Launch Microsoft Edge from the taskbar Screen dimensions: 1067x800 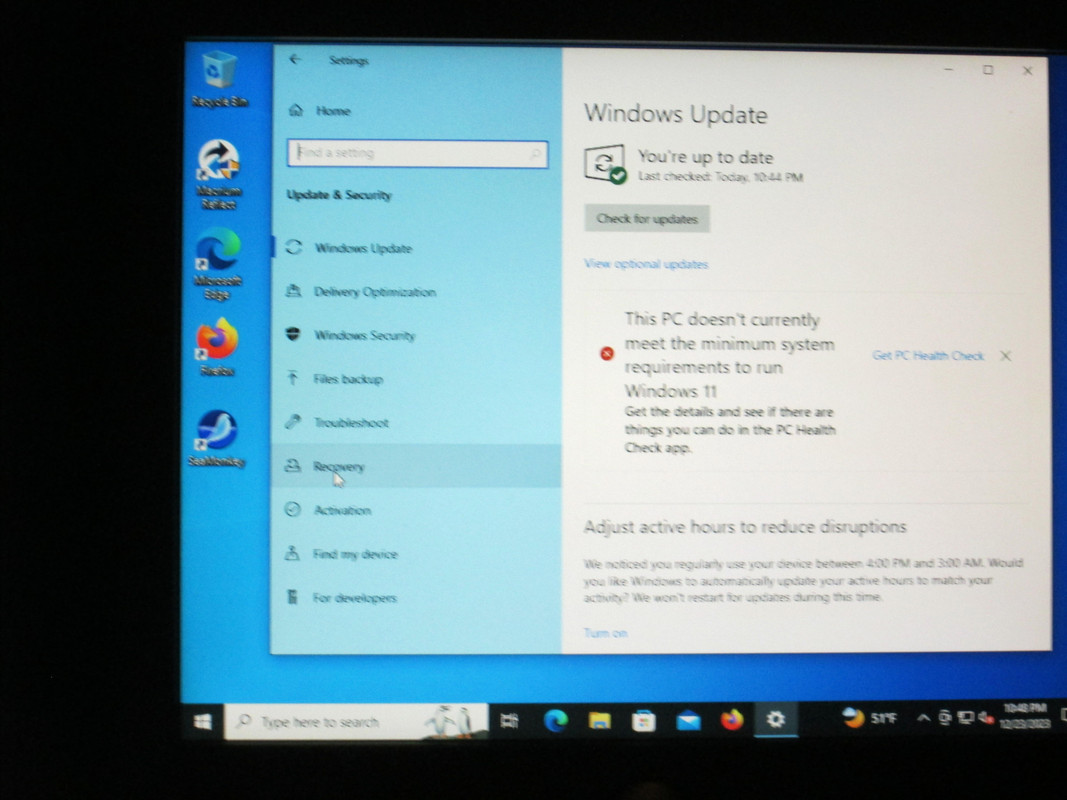point(555,720)
